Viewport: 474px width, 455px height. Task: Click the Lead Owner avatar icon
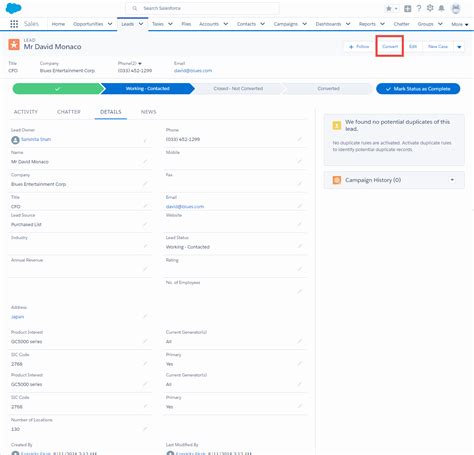[15, 140]
